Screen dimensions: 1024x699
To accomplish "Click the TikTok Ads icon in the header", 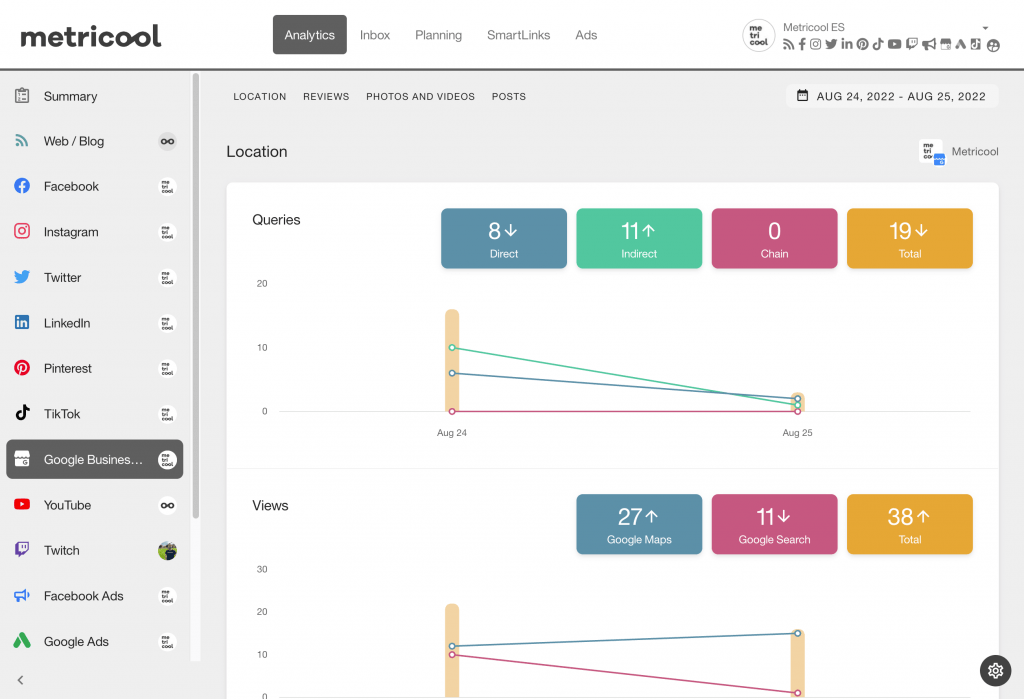I will (976, 44).
